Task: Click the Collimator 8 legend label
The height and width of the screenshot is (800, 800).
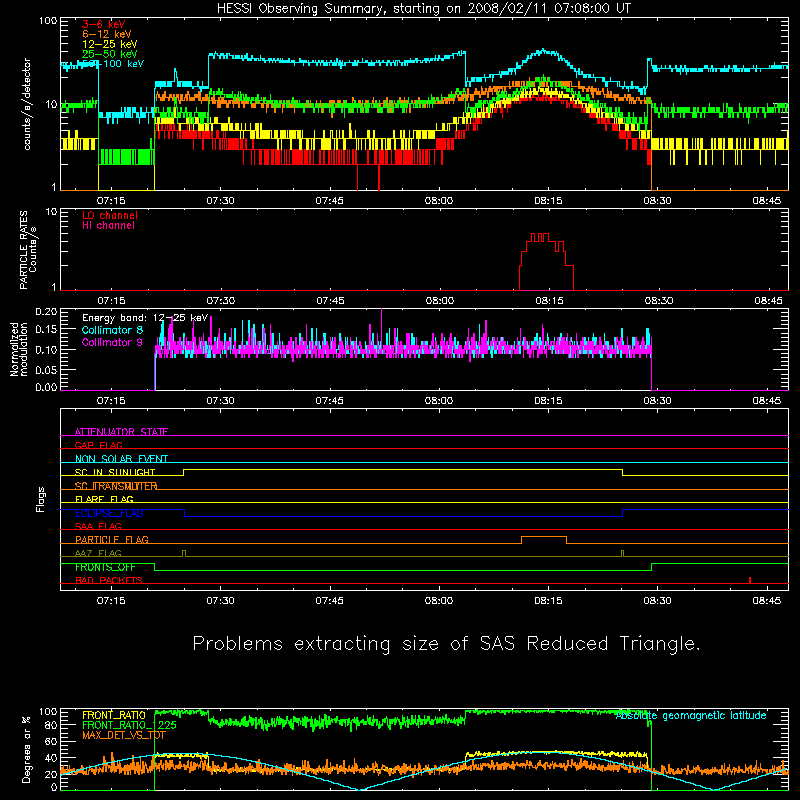Action: (x=112, y=330)
